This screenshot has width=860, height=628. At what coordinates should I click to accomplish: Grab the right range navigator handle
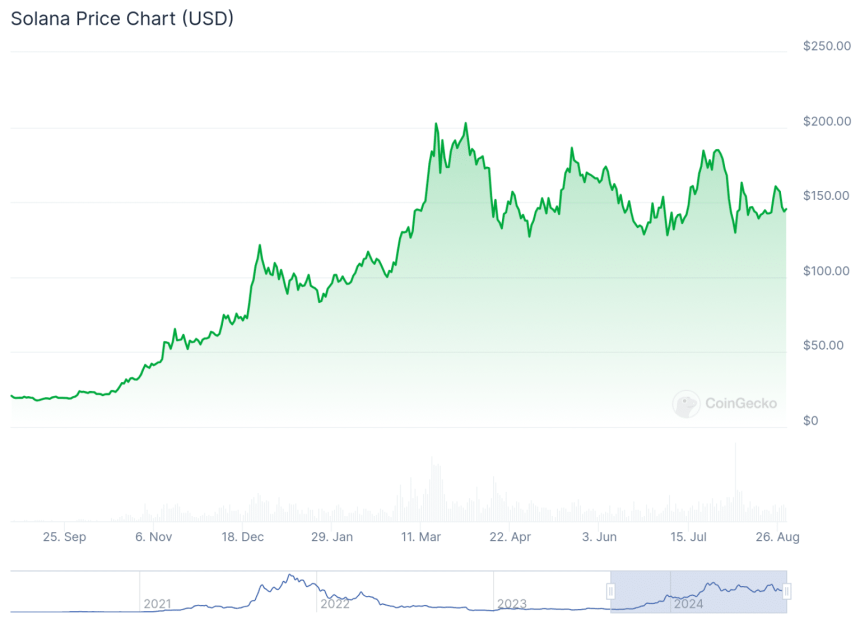787,591
